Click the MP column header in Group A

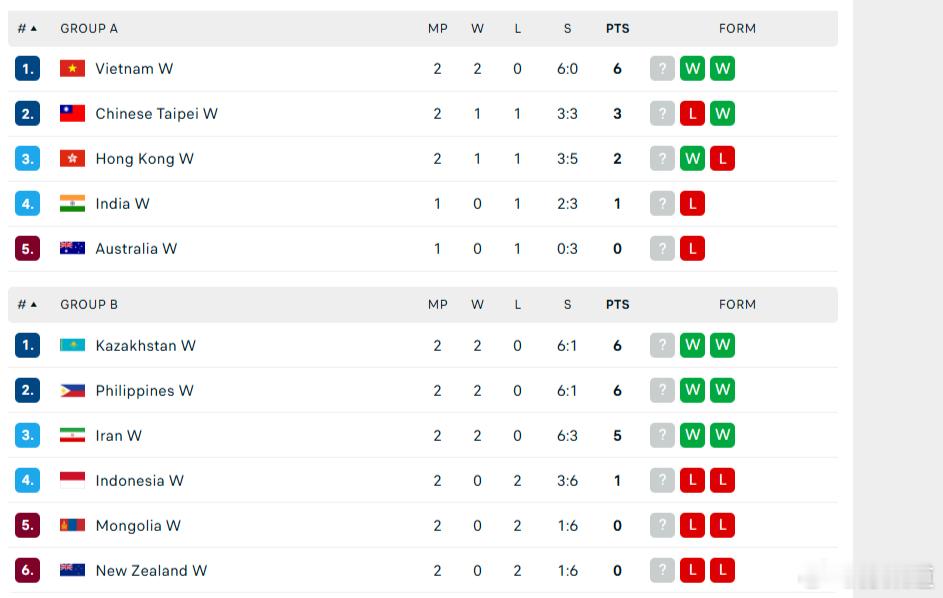click(x=437, y=28)
